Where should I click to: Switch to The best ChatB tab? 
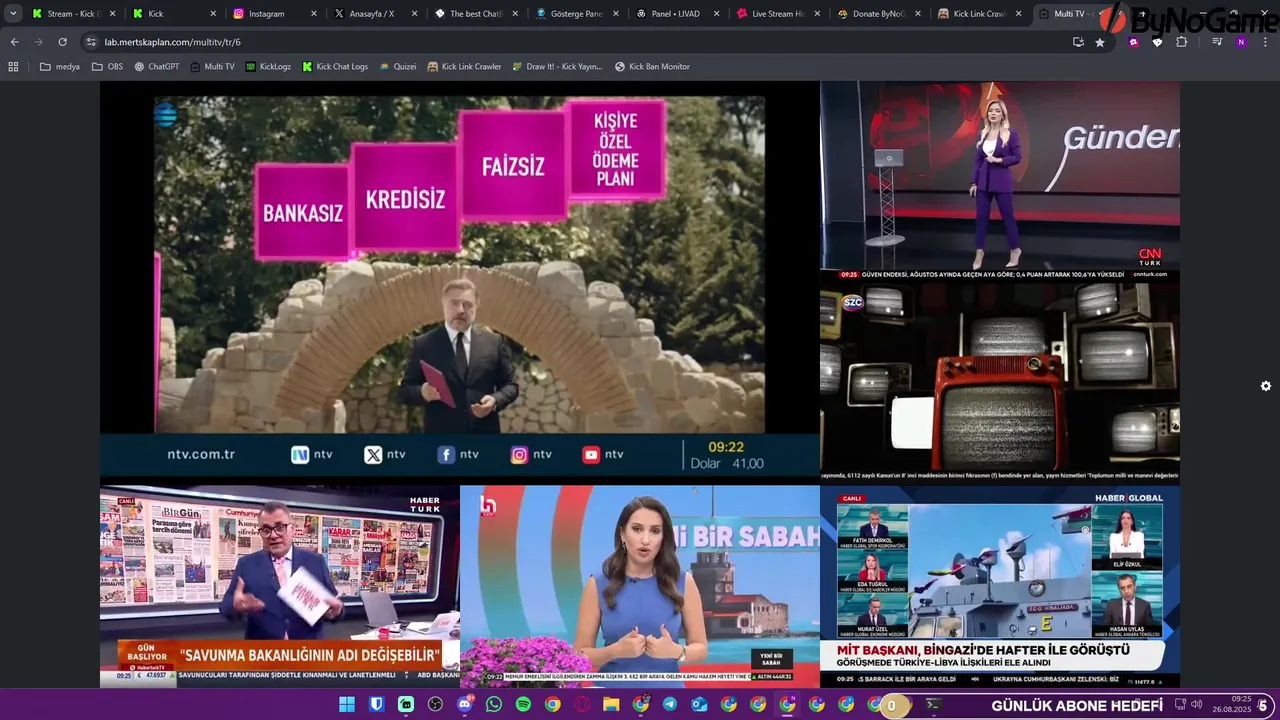pyautogui.click(x=476, y=14)
